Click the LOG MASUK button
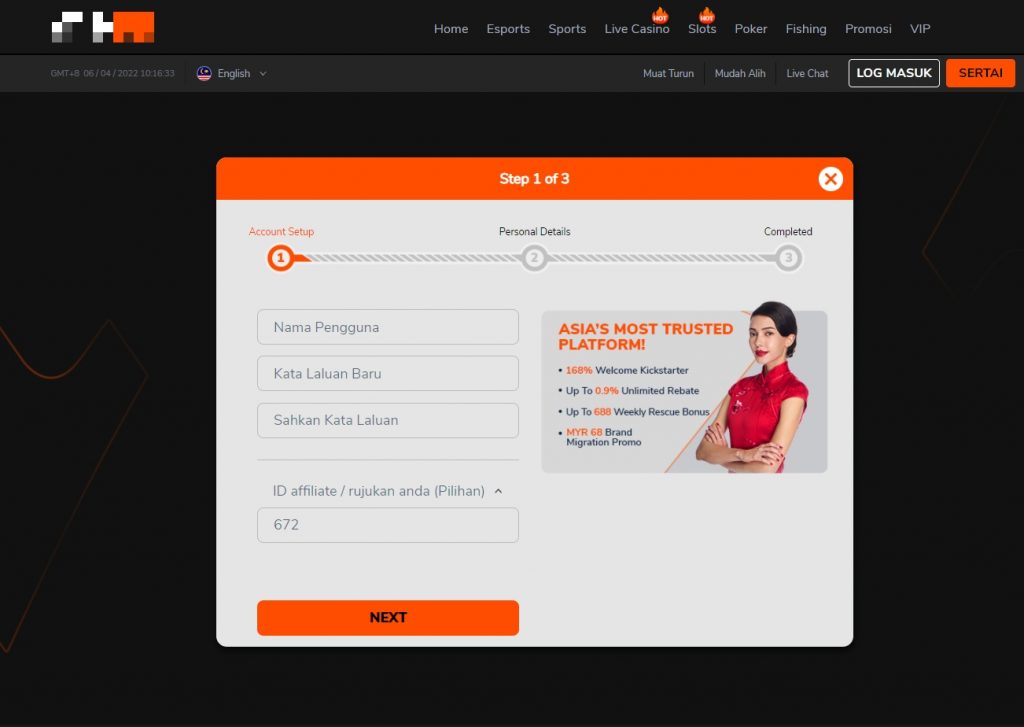The width and height of the screenshot is (1024, 727). click(894, 73)
